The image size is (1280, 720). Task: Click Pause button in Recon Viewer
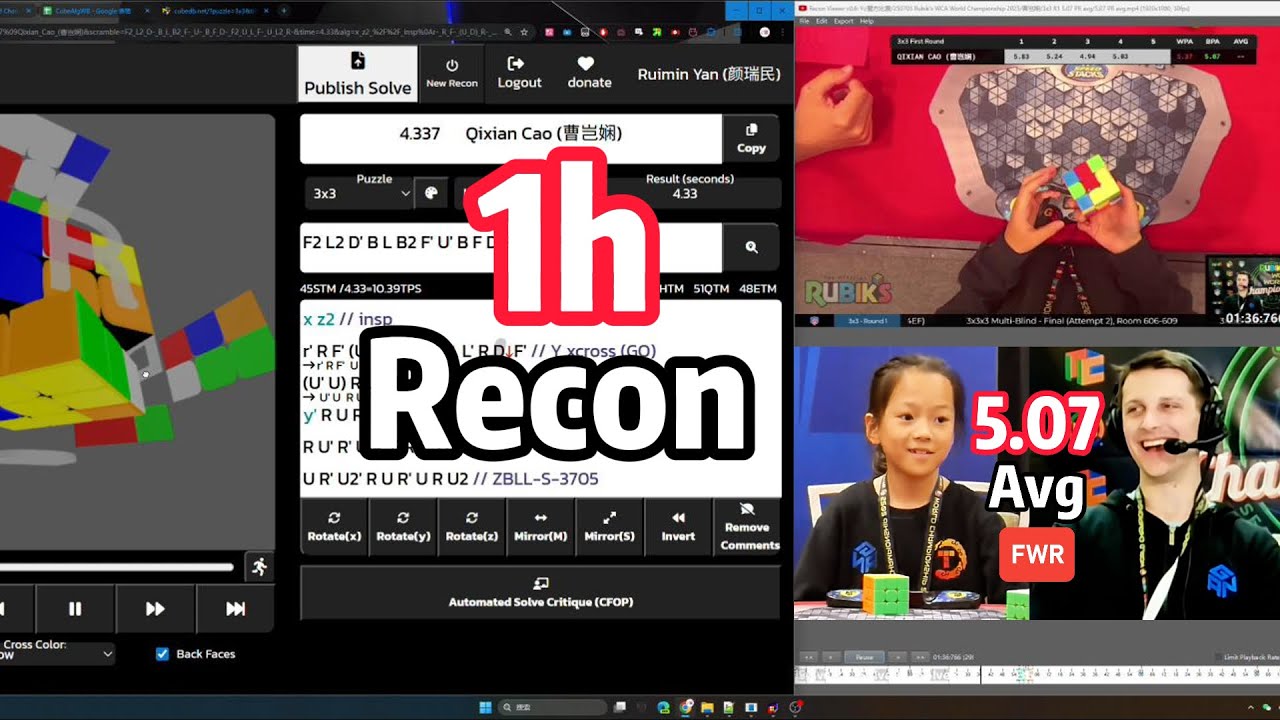click(864, 657)
